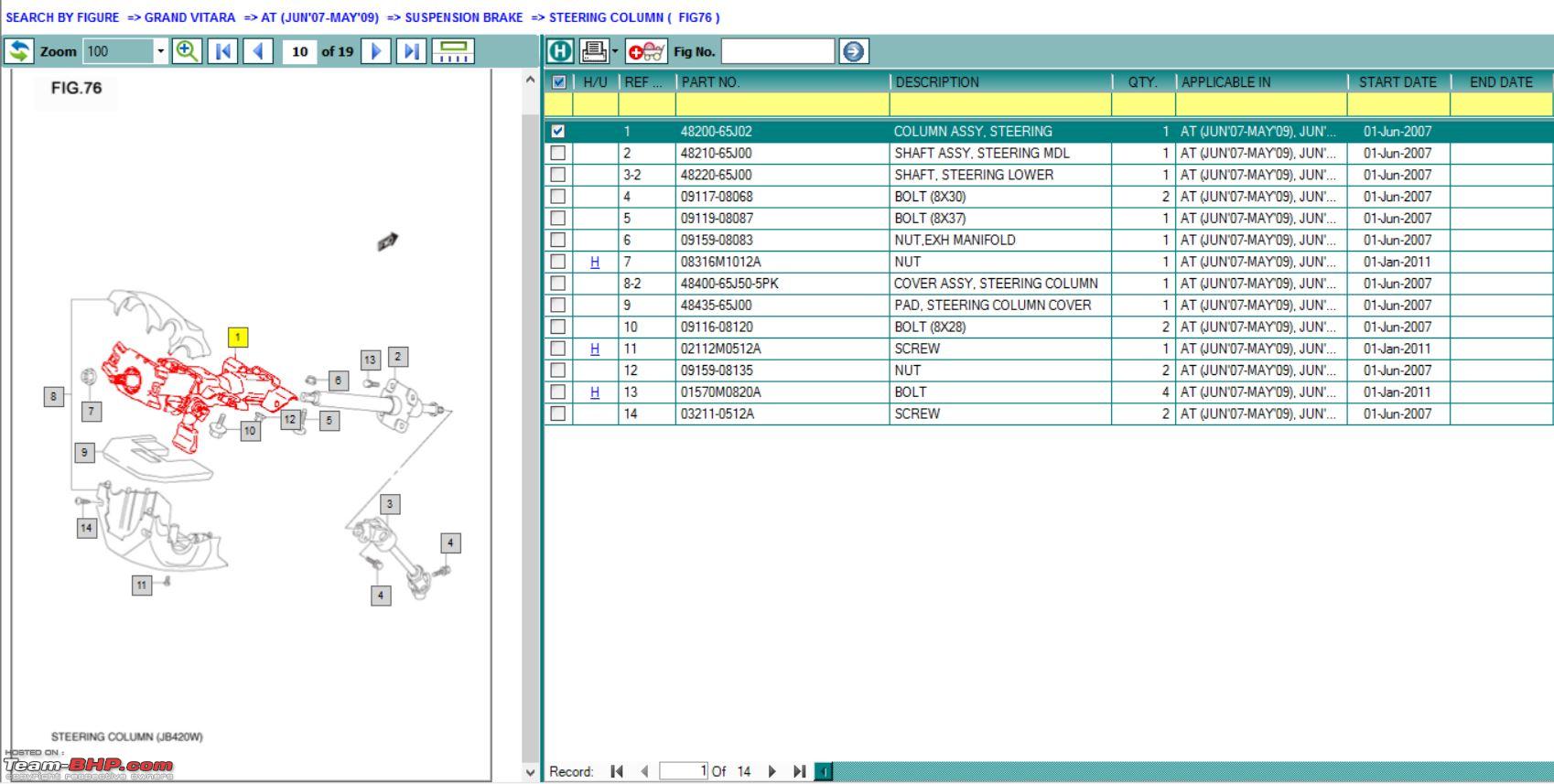Click the add-to-cart icon
The width and height of the screenshot is (1554, 784).
(647, 51)
